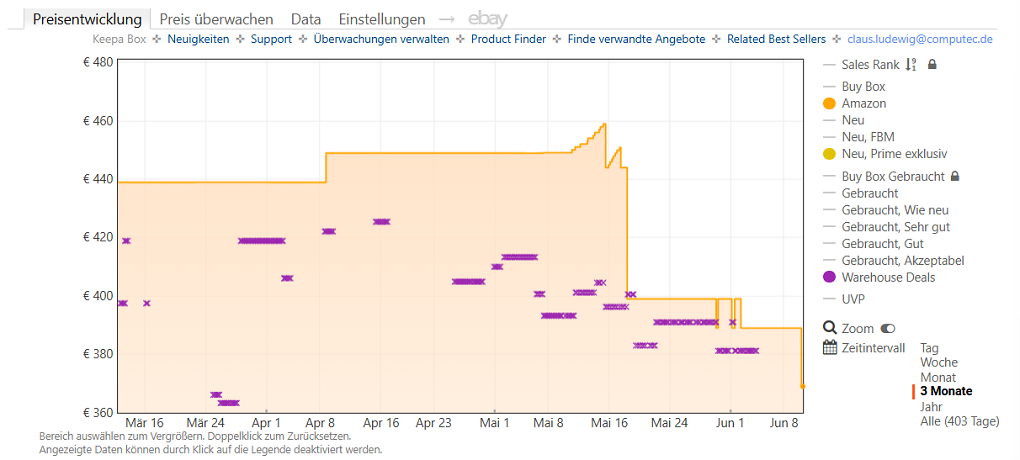Select the Woche time interval

(939, 362)
